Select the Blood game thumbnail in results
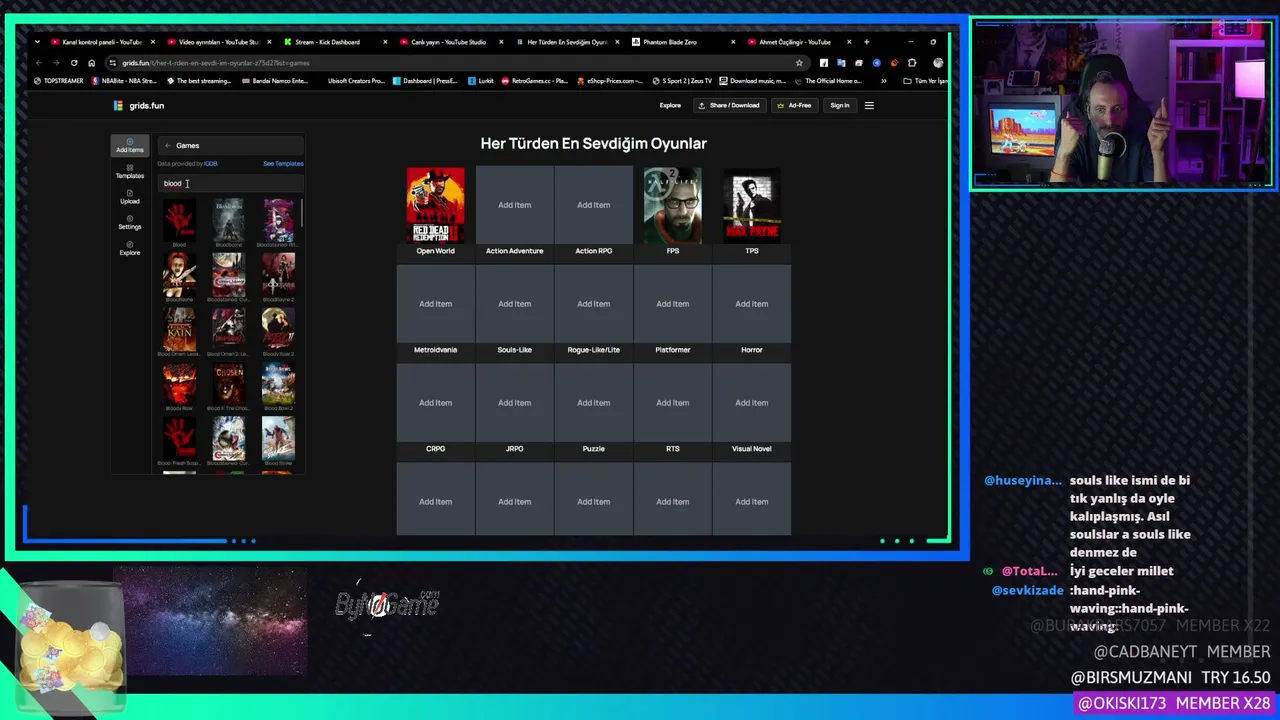1280x720 pixels. click(x=179, y=220)
